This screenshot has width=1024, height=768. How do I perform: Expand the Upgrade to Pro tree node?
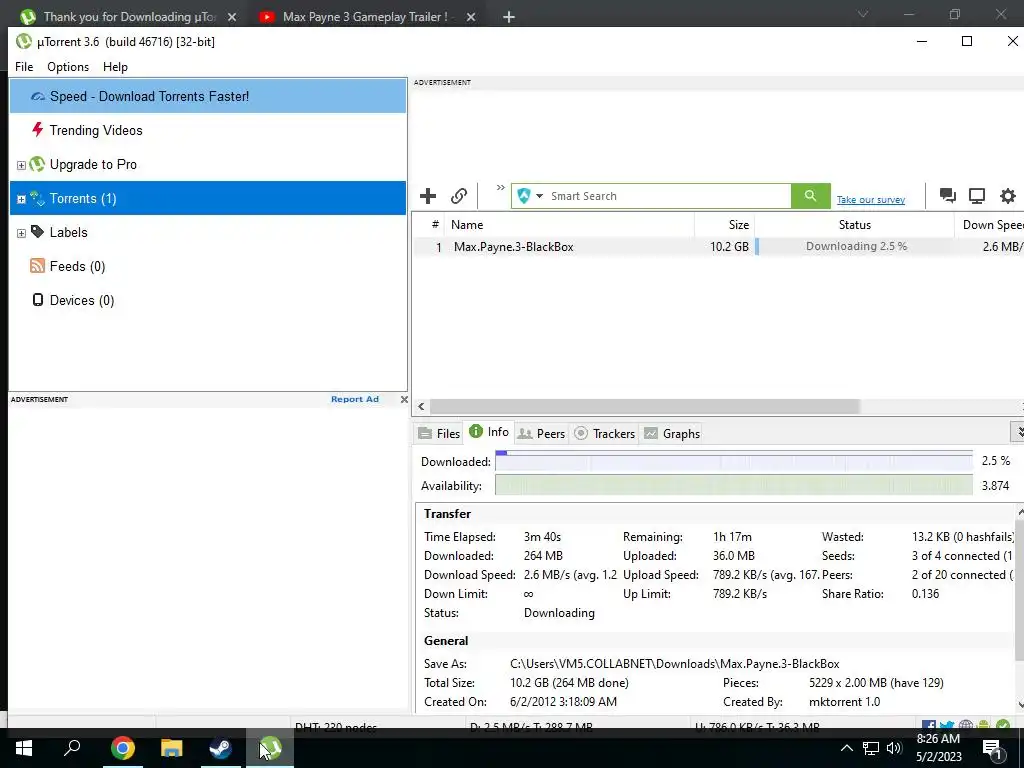pos(21,165)
